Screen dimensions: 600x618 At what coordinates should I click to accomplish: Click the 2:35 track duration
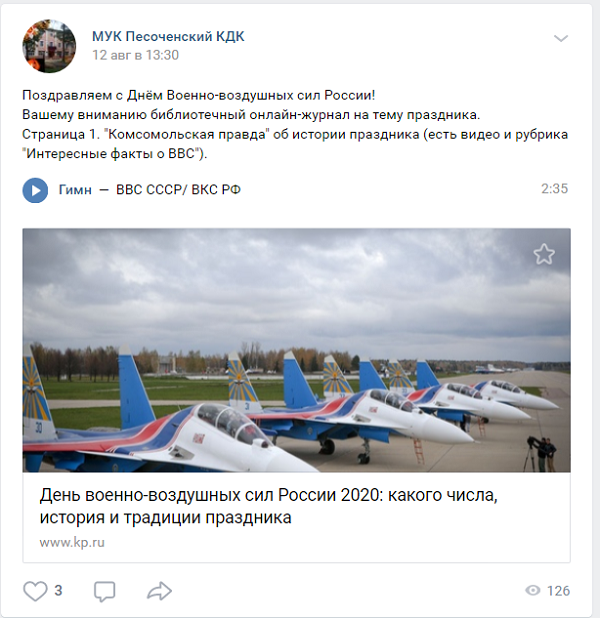[554, 189]
